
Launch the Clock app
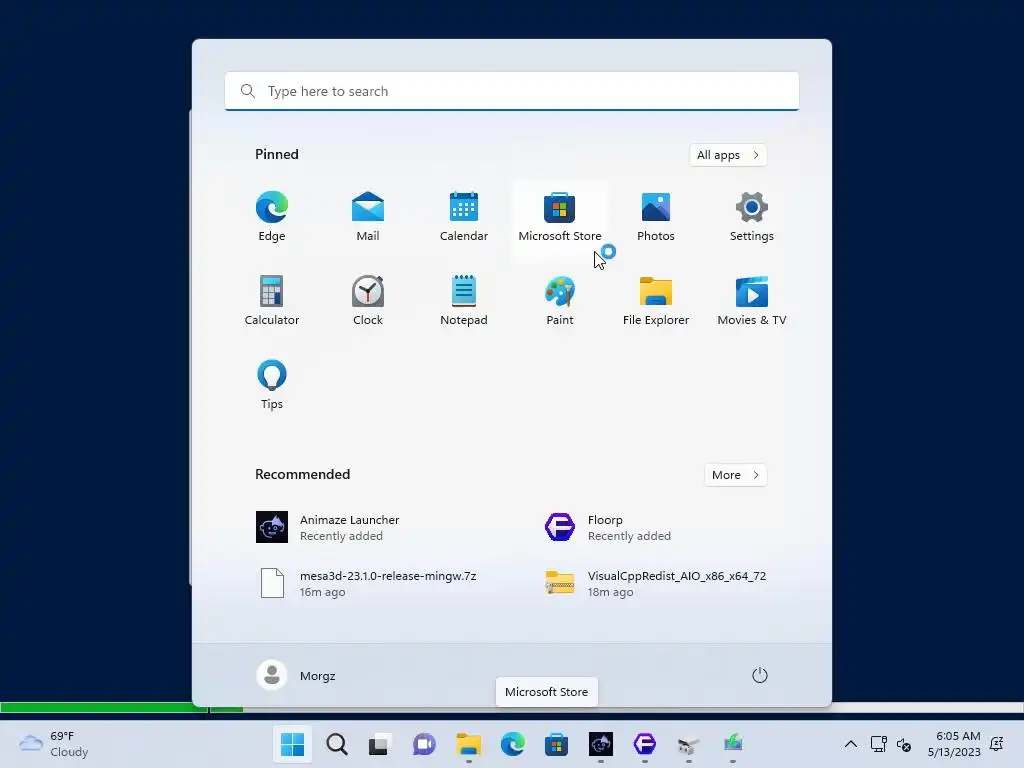pos(368,301)
